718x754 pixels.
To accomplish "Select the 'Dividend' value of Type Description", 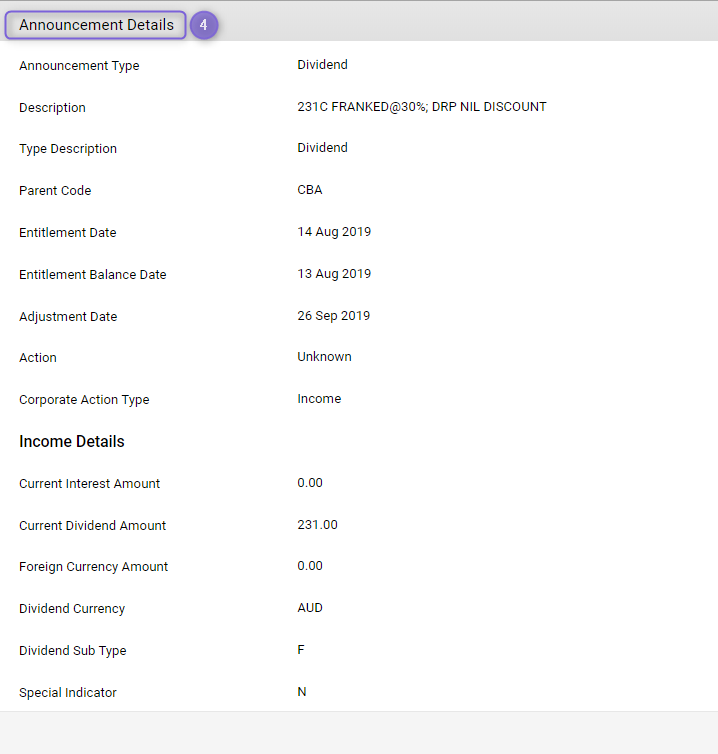I will pos(322,148).
